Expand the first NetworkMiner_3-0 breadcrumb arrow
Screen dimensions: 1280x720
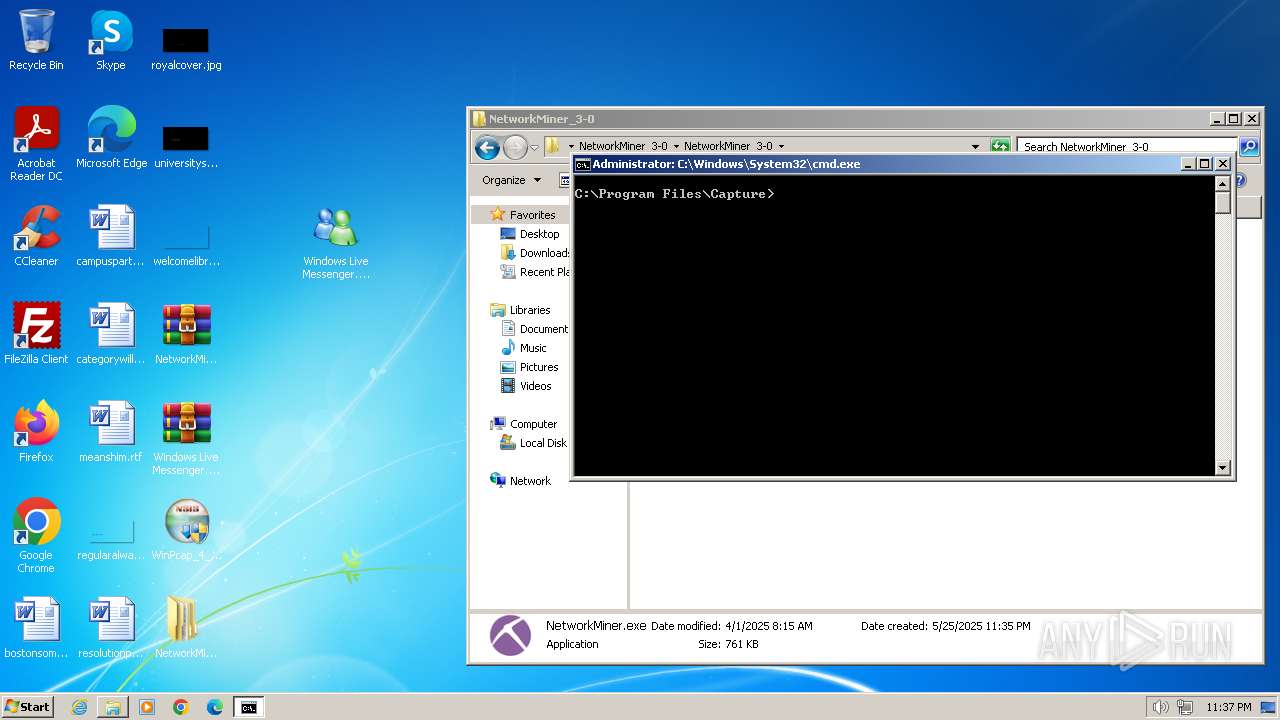coord(676,146)
